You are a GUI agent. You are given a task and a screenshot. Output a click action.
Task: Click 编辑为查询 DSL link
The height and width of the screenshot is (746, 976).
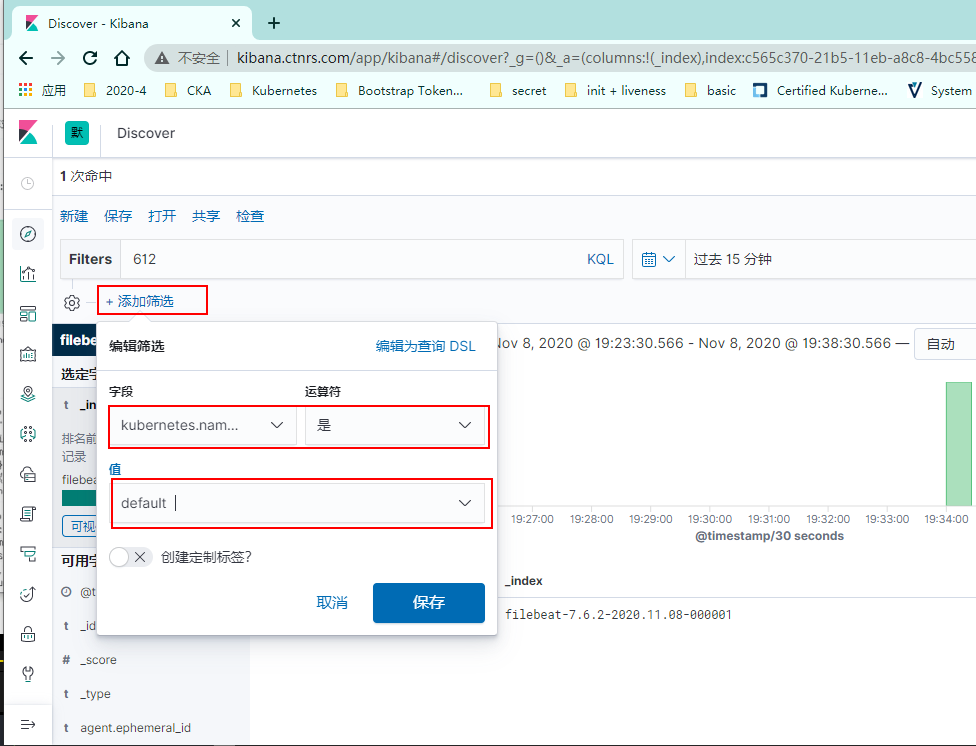coord(426,346)
